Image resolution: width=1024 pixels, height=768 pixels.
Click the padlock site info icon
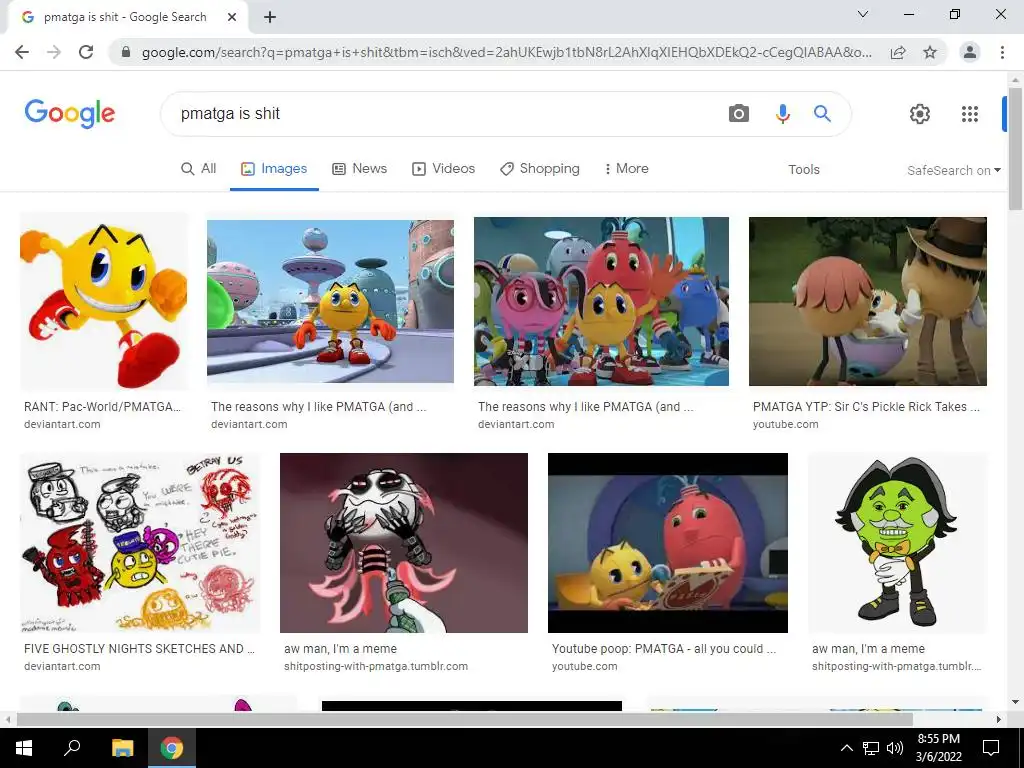126,52
